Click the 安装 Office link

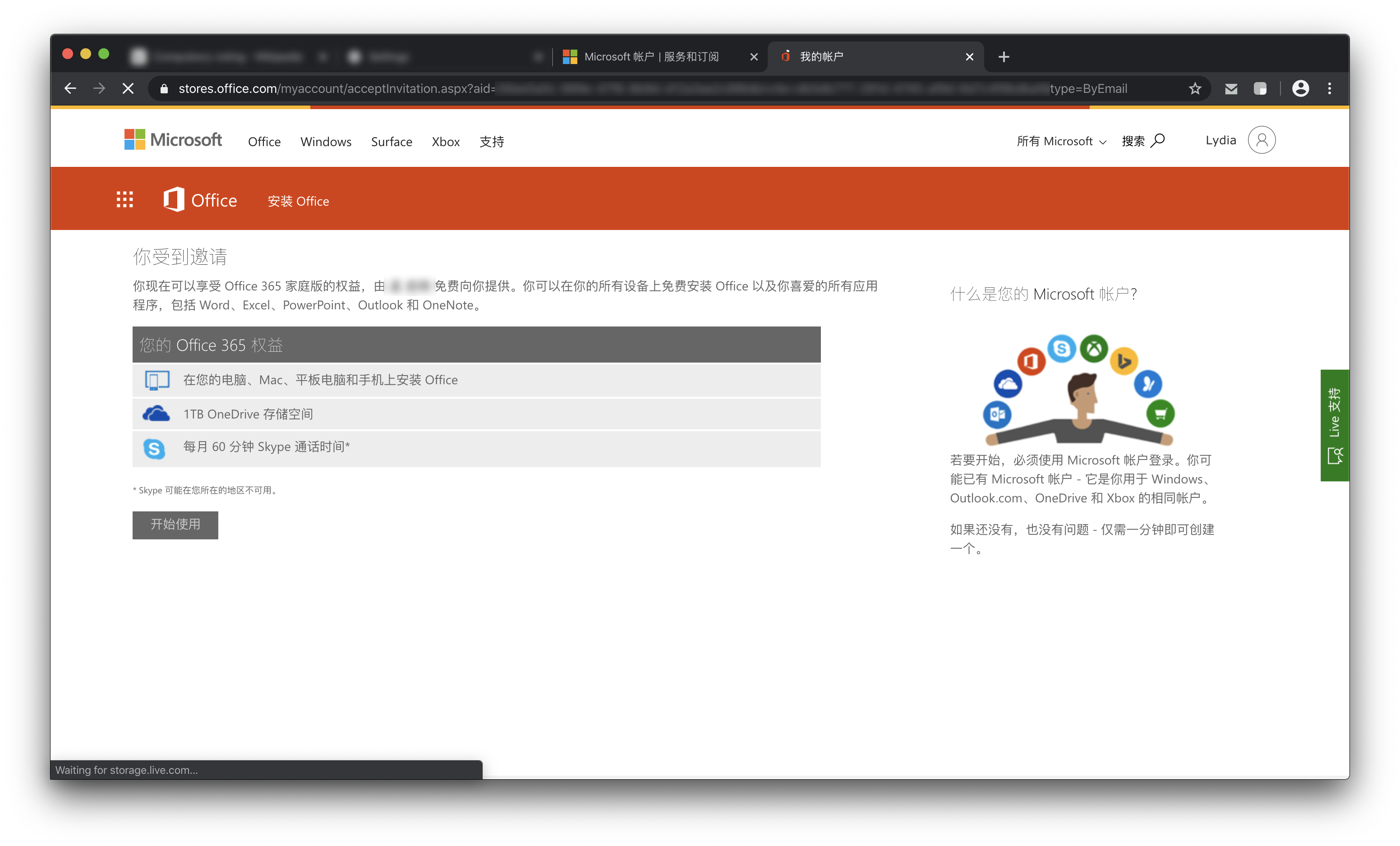(x=298, y=201)
